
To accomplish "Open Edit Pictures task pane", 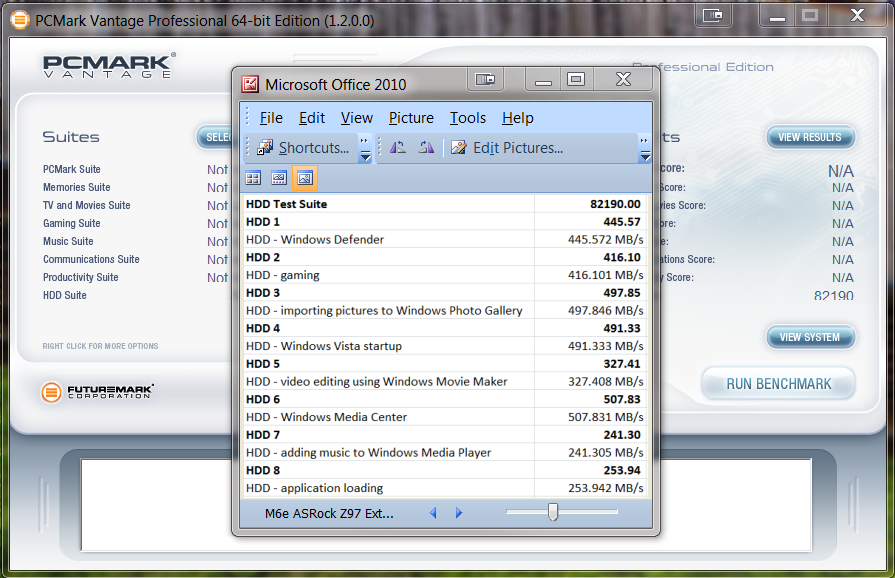I will click(507, 148).
